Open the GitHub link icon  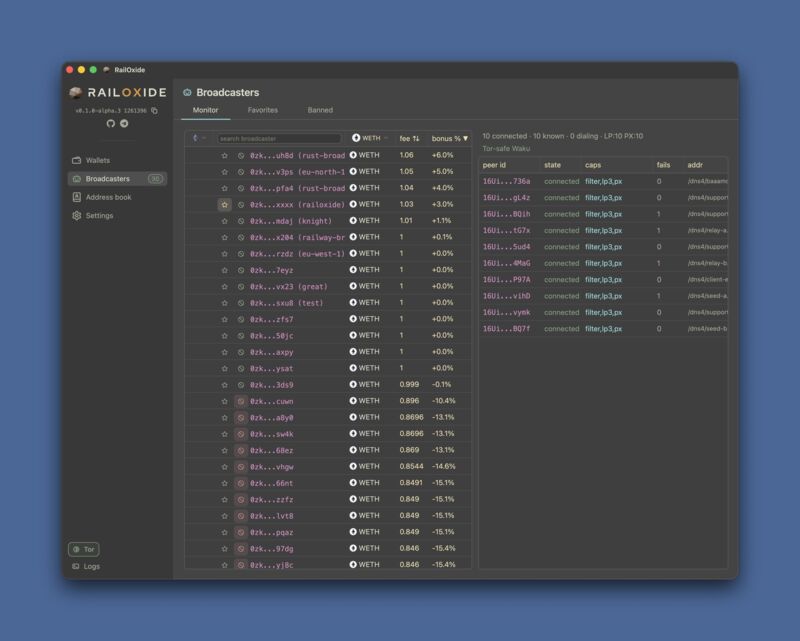tap(110, 124)
